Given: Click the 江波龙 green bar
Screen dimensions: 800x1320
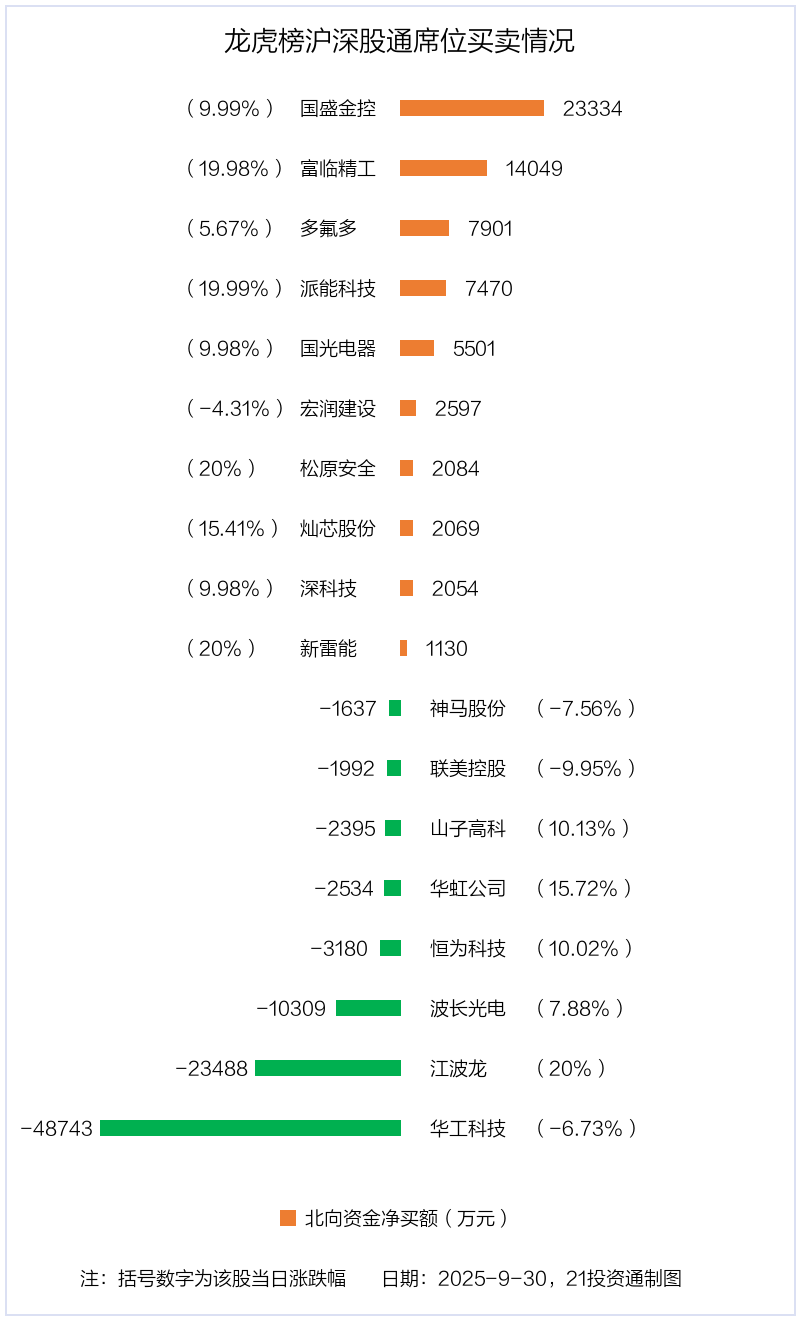Looking at the screenshot, I should (x=327, y=1068).
